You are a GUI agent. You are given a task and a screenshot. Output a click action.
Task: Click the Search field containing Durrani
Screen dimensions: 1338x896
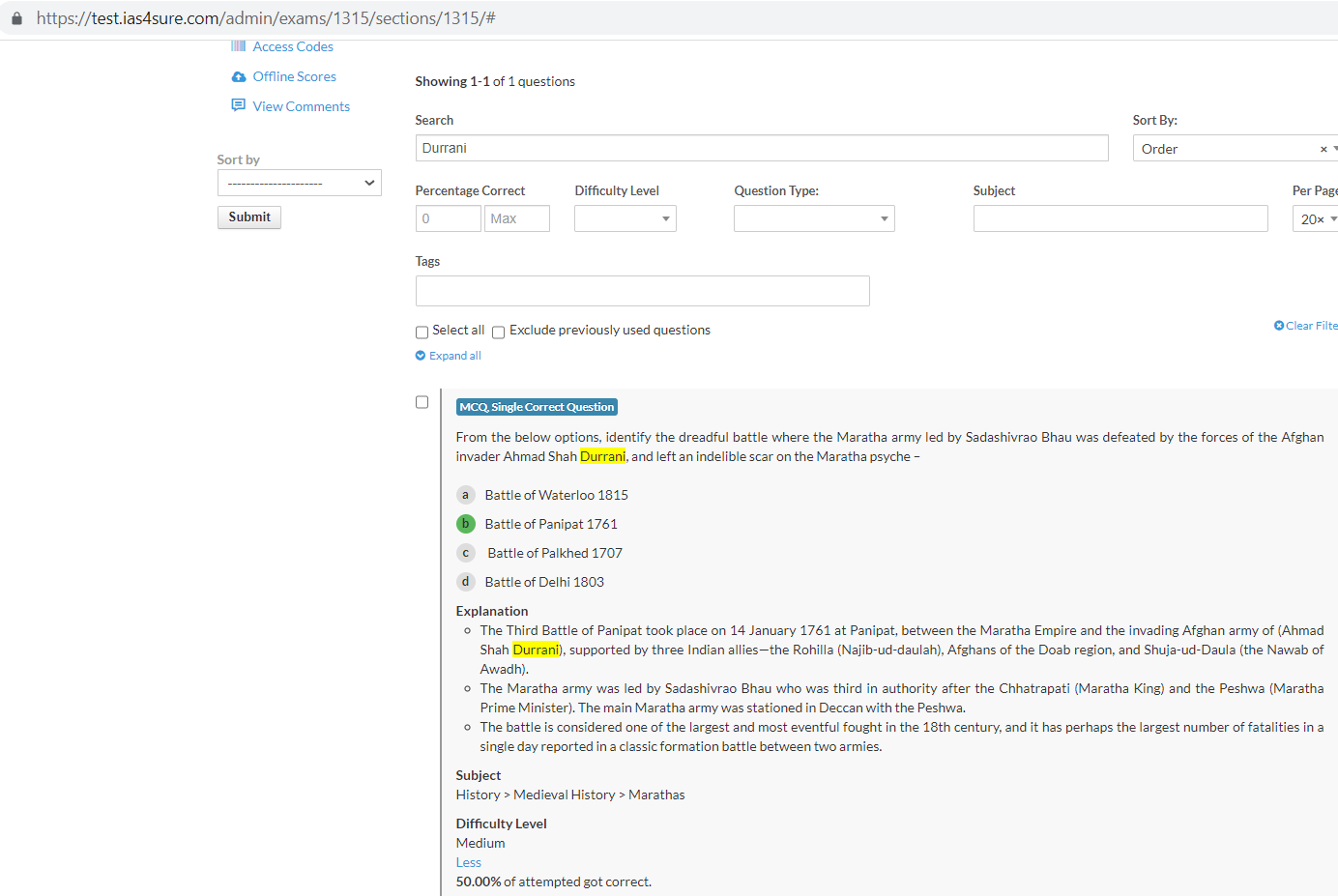761,148
